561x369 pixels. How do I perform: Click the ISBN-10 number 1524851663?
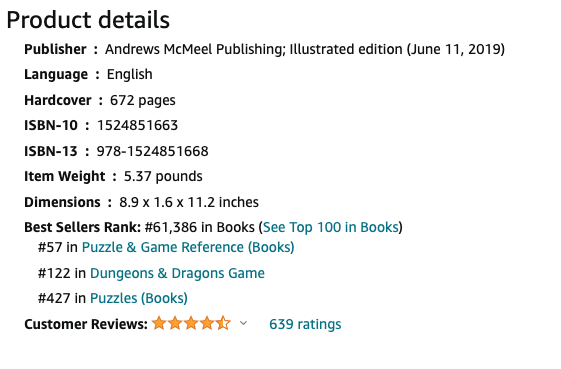click(x=137, y=125)
